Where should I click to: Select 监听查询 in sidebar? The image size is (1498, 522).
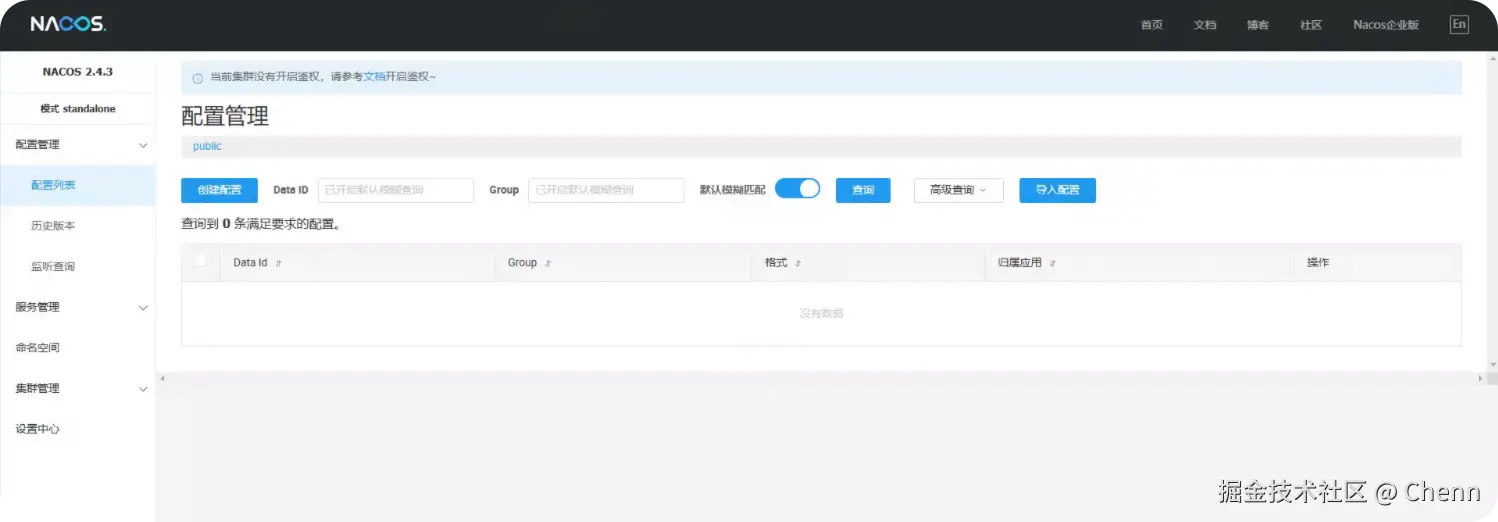tap(53, 267)
